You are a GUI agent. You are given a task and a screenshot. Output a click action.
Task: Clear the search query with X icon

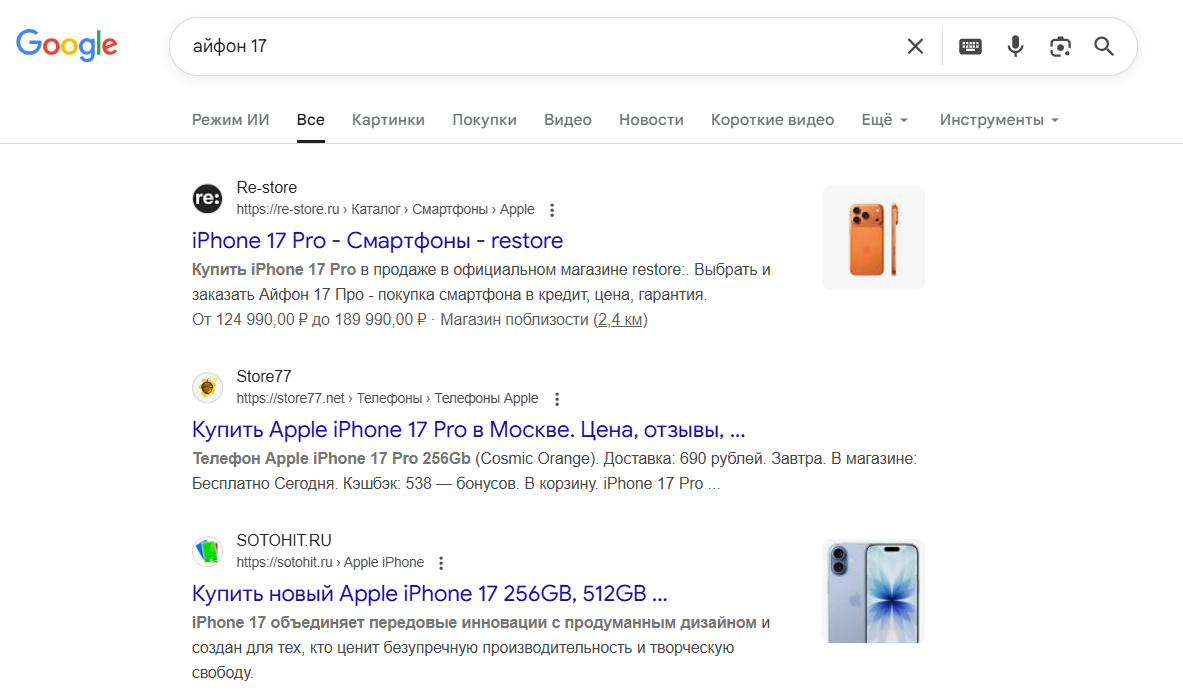915,46
